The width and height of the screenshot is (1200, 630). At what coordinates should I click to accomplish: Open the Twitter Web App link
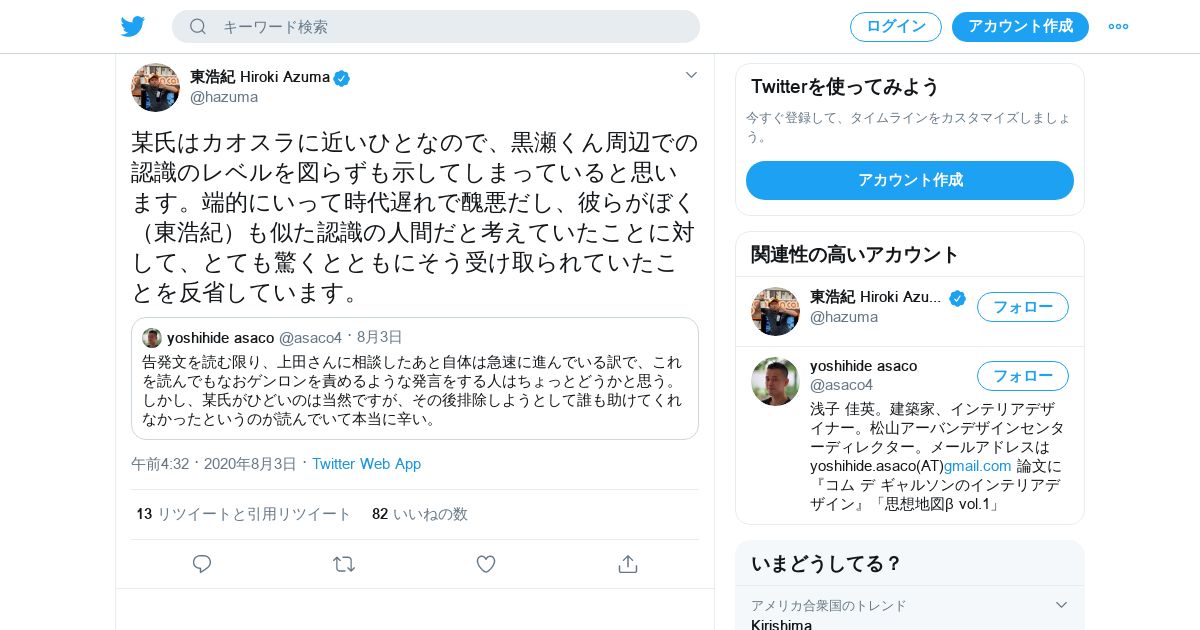366,464
